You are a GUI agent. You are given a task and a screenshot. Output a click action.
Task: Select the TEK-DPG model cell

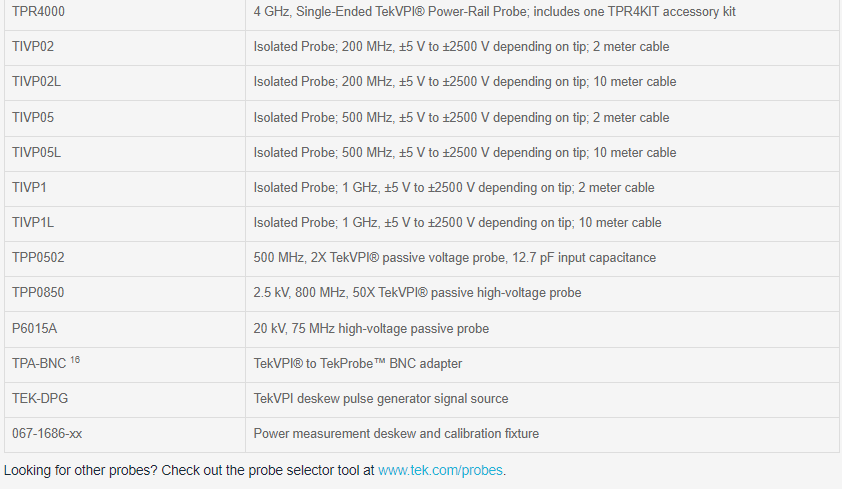click(x=40, y=399)
